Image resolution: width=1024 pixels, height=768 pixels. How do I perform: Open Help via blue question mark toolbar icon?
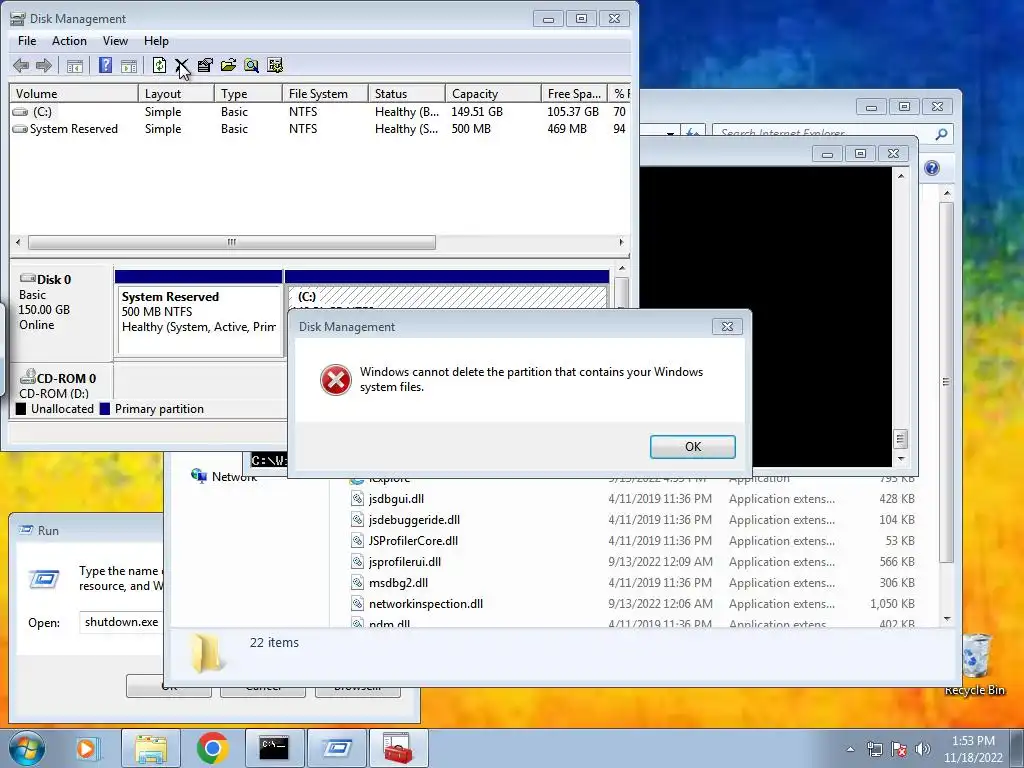(105, 65)
